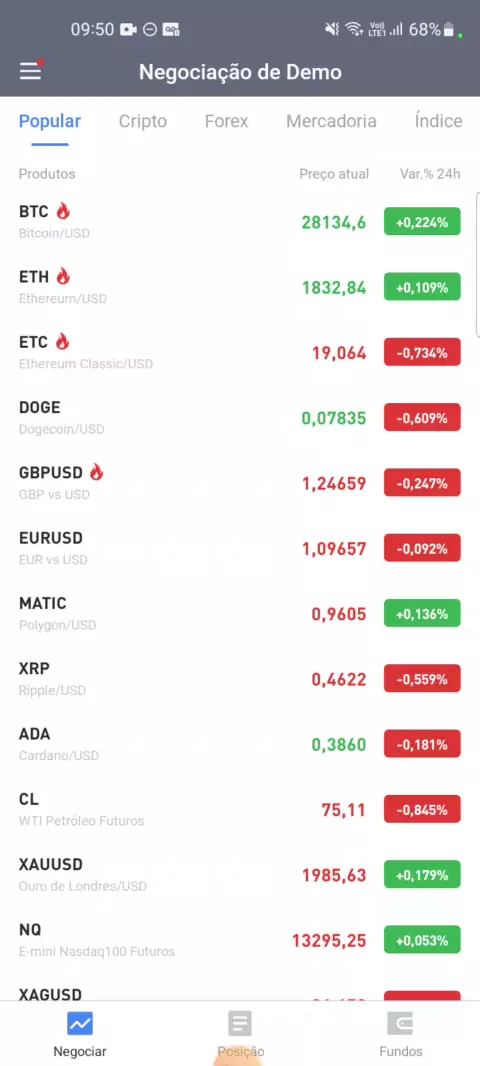This screenshot has height=1066, width=480.
Task: Open the Posição document icon
Action: point(240,1023)
